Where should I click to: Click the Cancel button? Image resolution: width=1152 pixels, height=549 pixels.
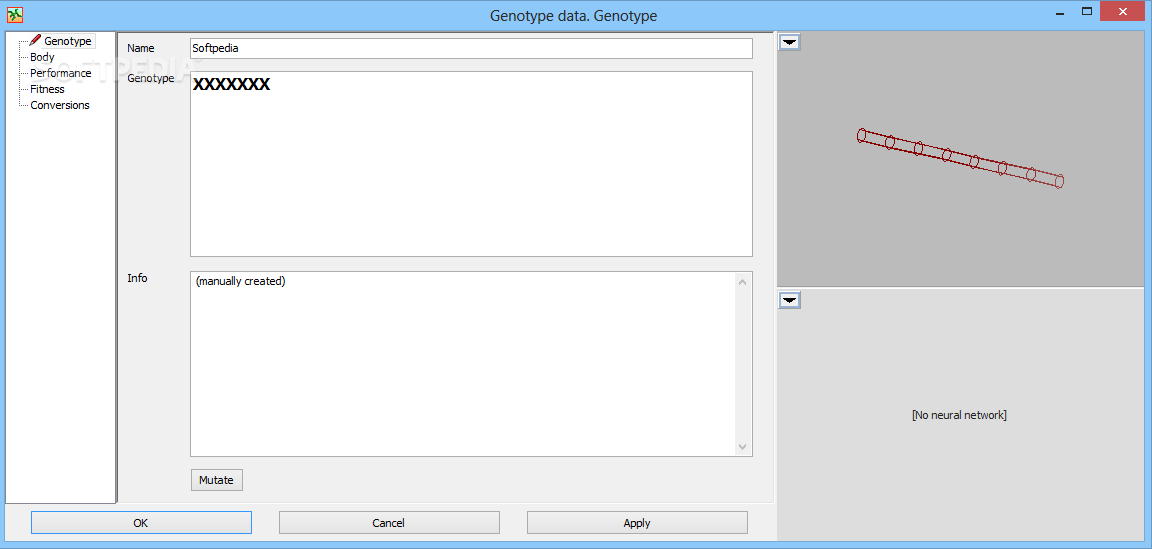click(x=389, y=523)
